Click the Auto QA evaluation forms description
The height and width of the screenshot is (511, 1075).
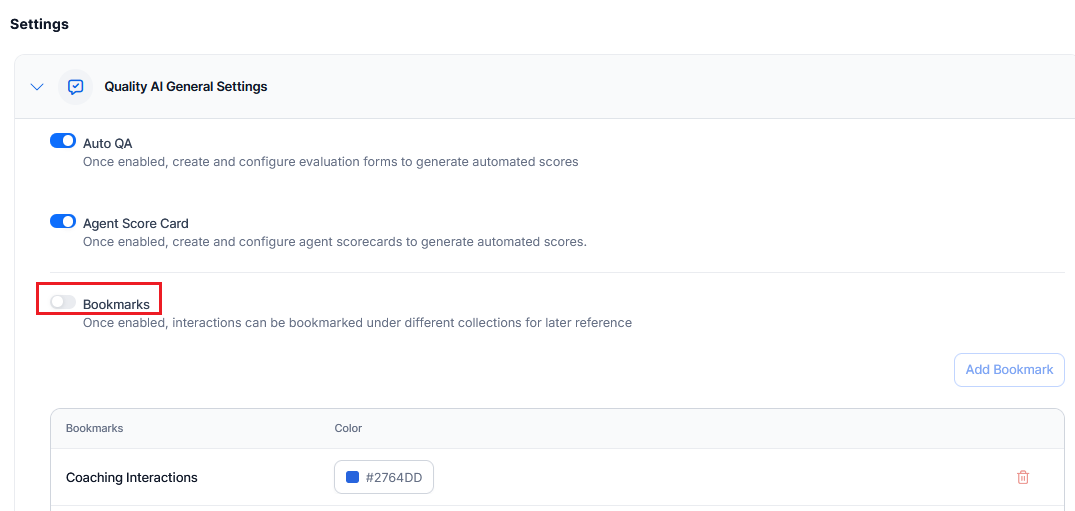[330, 161]
